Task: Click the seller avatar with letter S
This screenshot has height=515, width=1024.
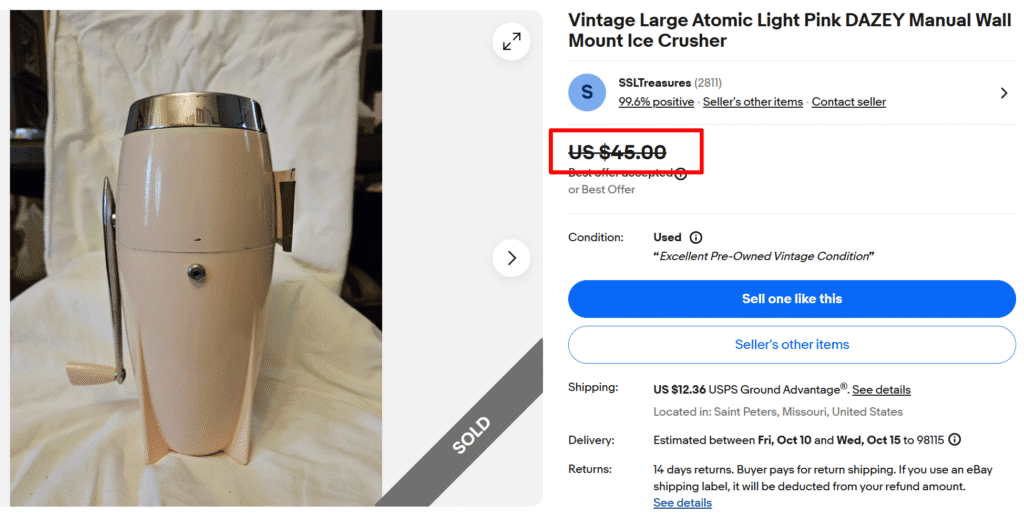Action: (x=587, y=92)
